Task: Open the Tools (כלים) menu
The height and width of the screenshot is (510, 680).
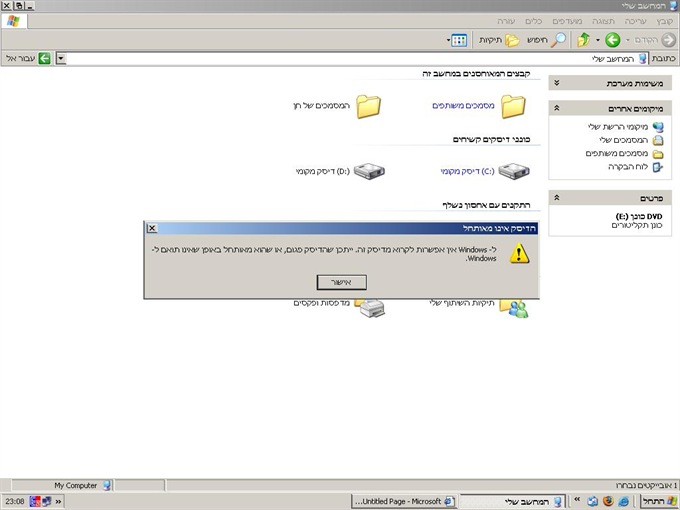Action: pyautogui.click(x=533, y=20)
